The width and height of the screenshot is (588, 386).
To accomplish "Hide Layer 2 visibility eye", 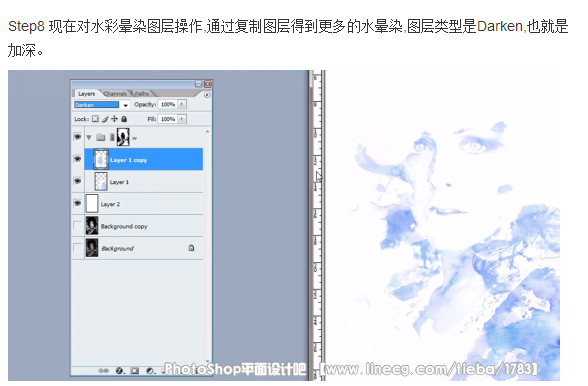I will coord(77,203).
